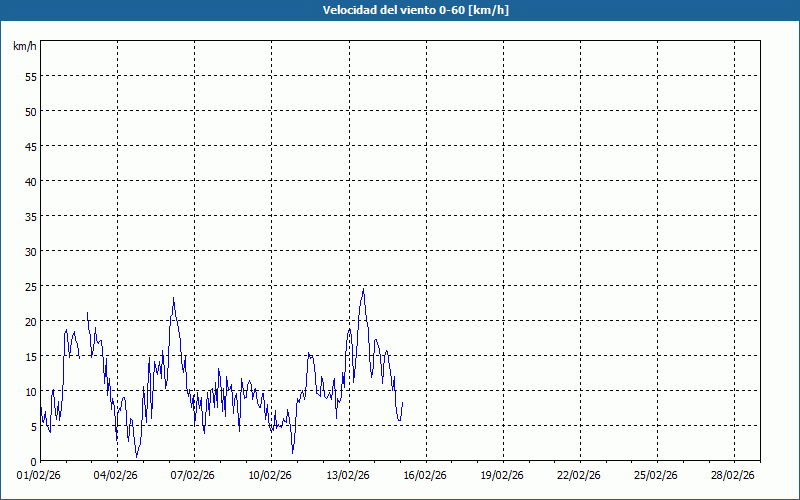Select the 04/02/26 date label
The image size is (800, 500).
coord(117,476)
